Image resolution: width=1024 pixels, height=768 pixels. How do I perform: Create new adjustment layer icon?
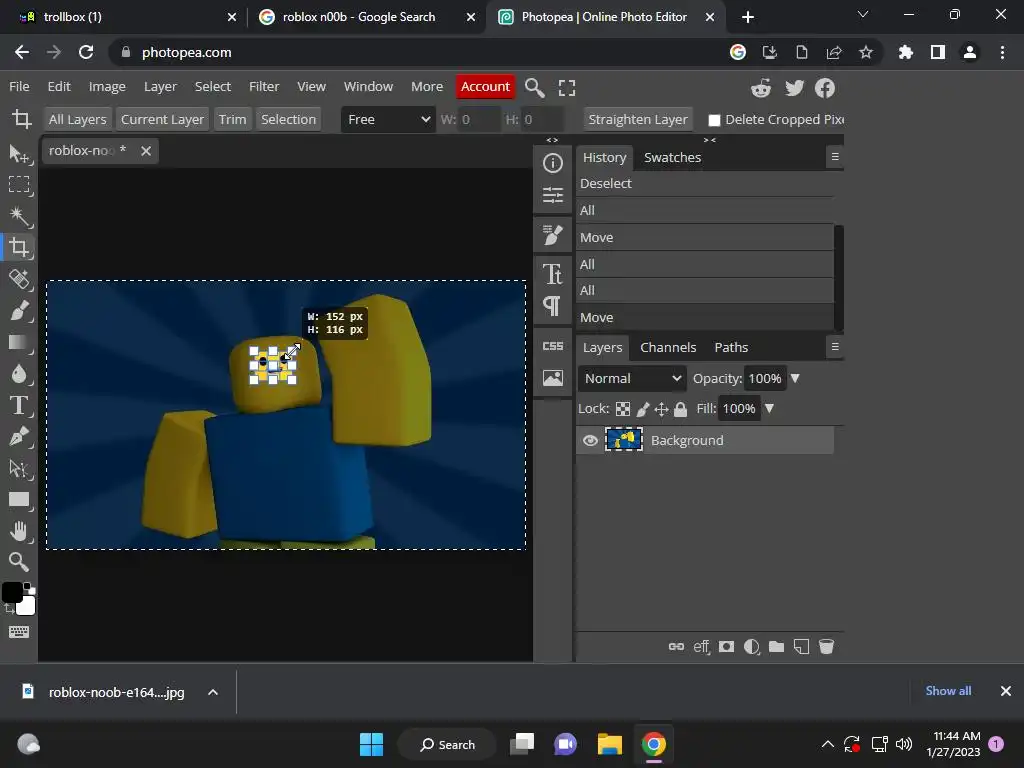pyautogui.click(x=752, y=647)
